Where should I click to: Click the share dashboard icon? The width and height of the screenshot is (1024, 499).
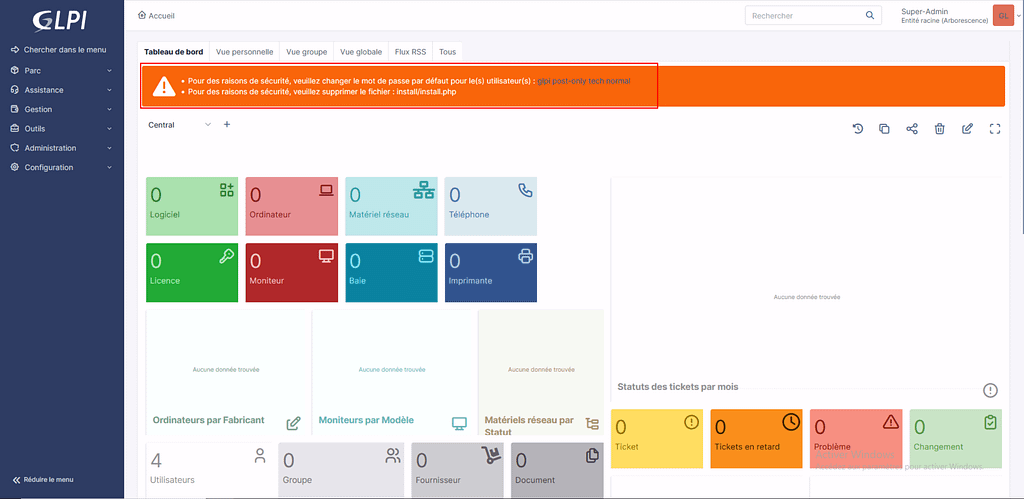[x=911, y=129]
